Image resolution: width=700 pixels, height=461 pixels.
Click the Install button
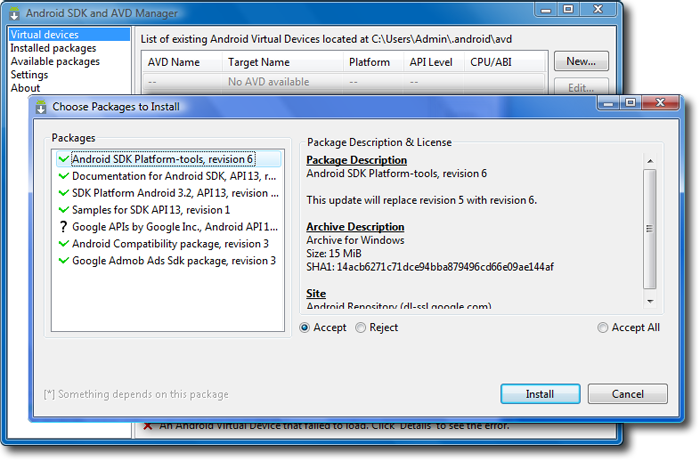click(540, 394)
